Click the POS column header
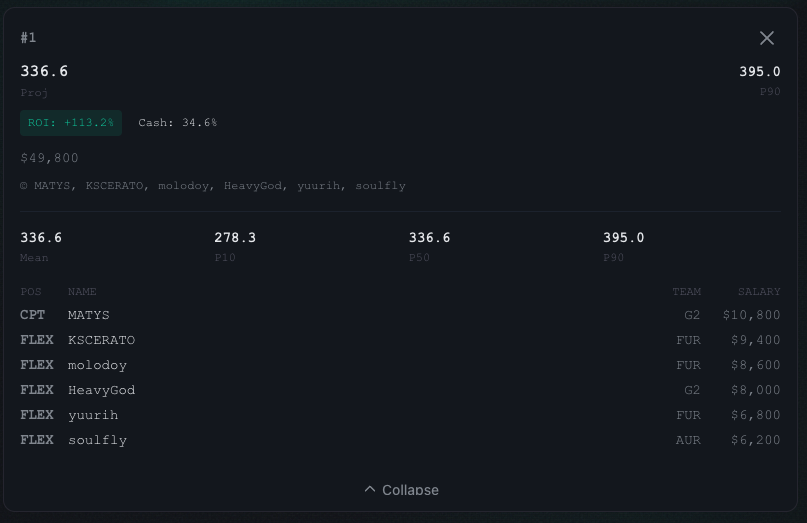This screenshot has width=807, height=523. click(31, 292)
